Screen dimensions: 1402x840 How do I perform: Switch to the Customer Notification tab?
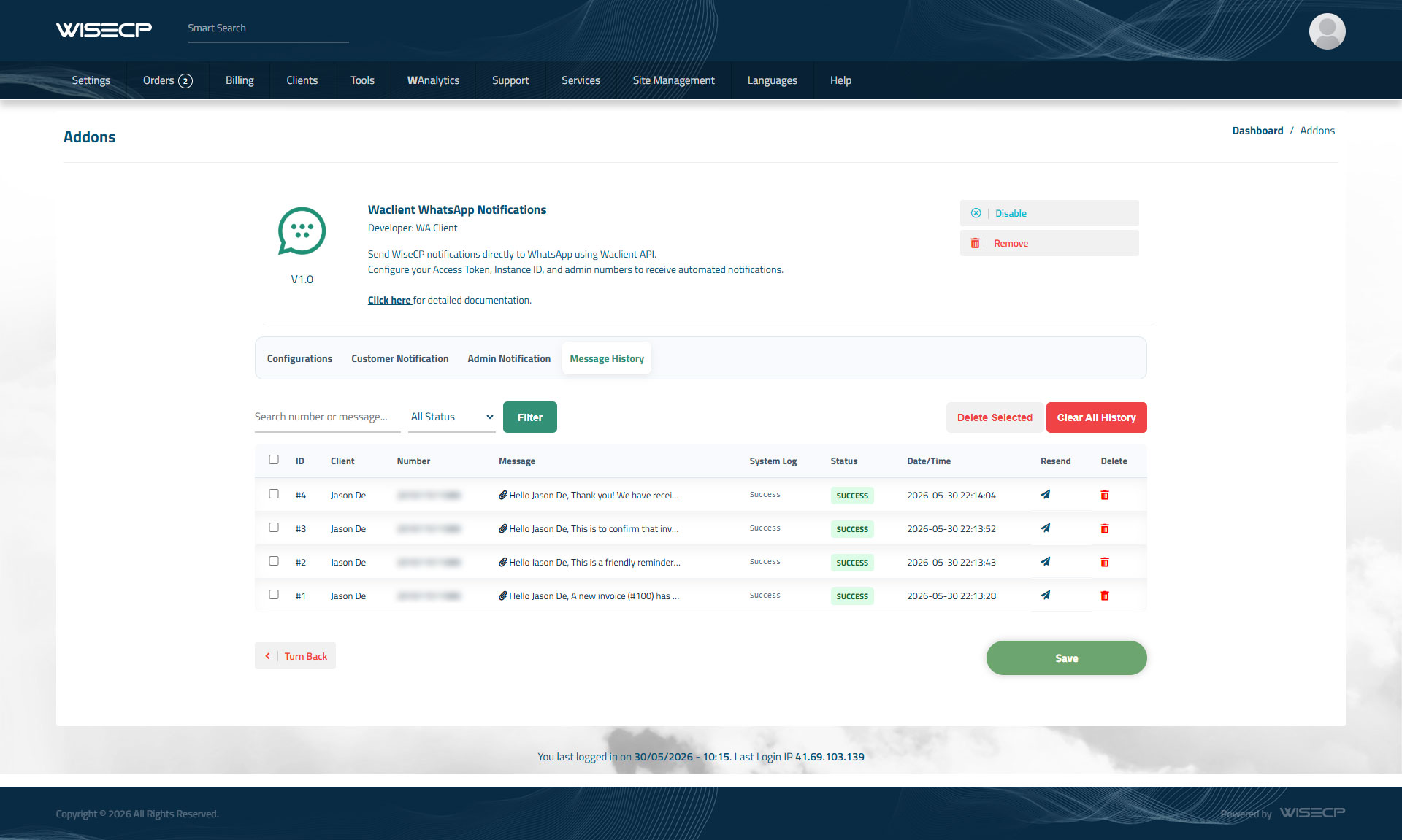pos(399,358)
